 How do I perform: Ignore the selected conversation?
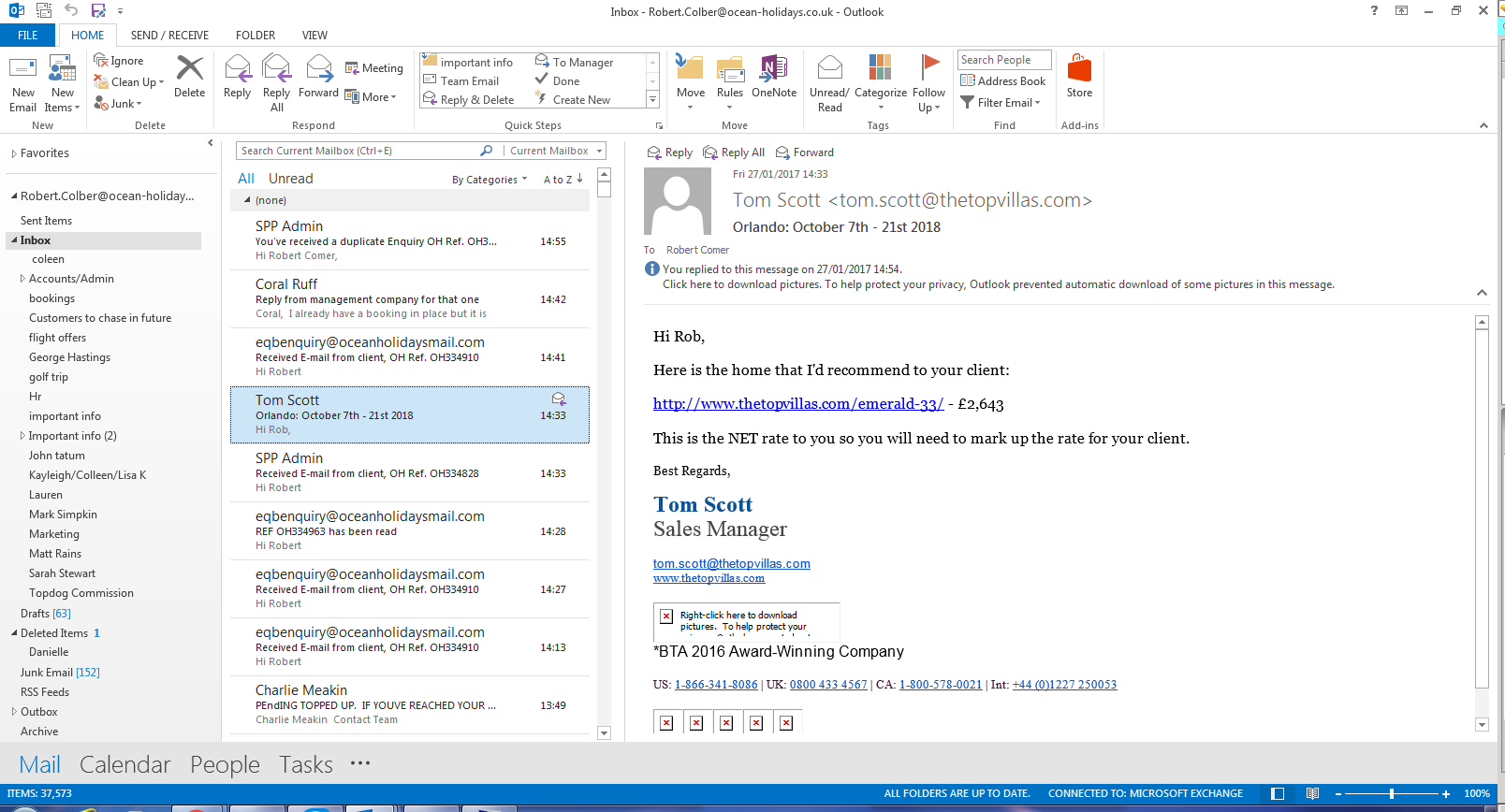click(x=119, y=61)
